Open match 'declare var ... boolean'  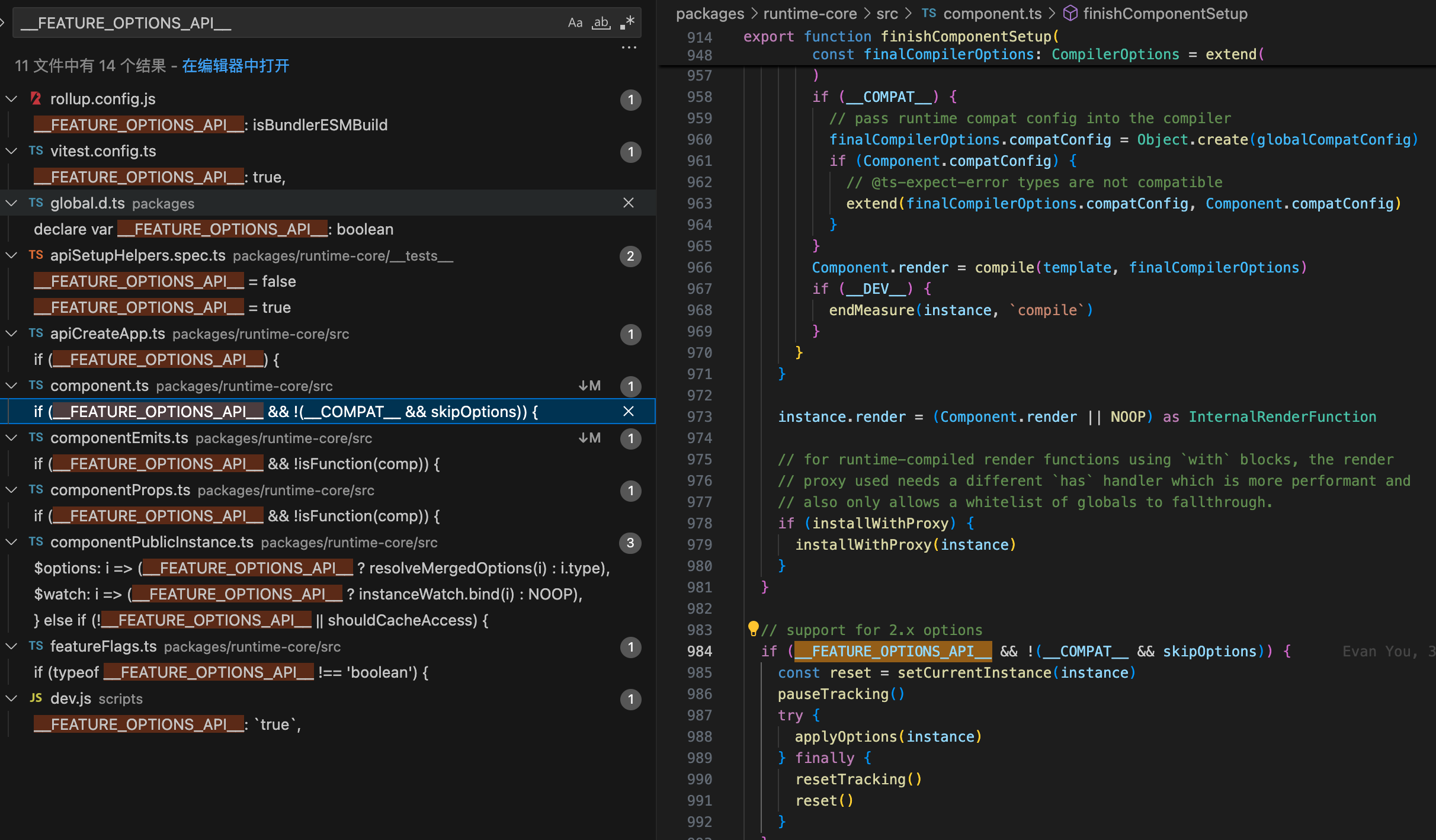(x=213, y=229)
